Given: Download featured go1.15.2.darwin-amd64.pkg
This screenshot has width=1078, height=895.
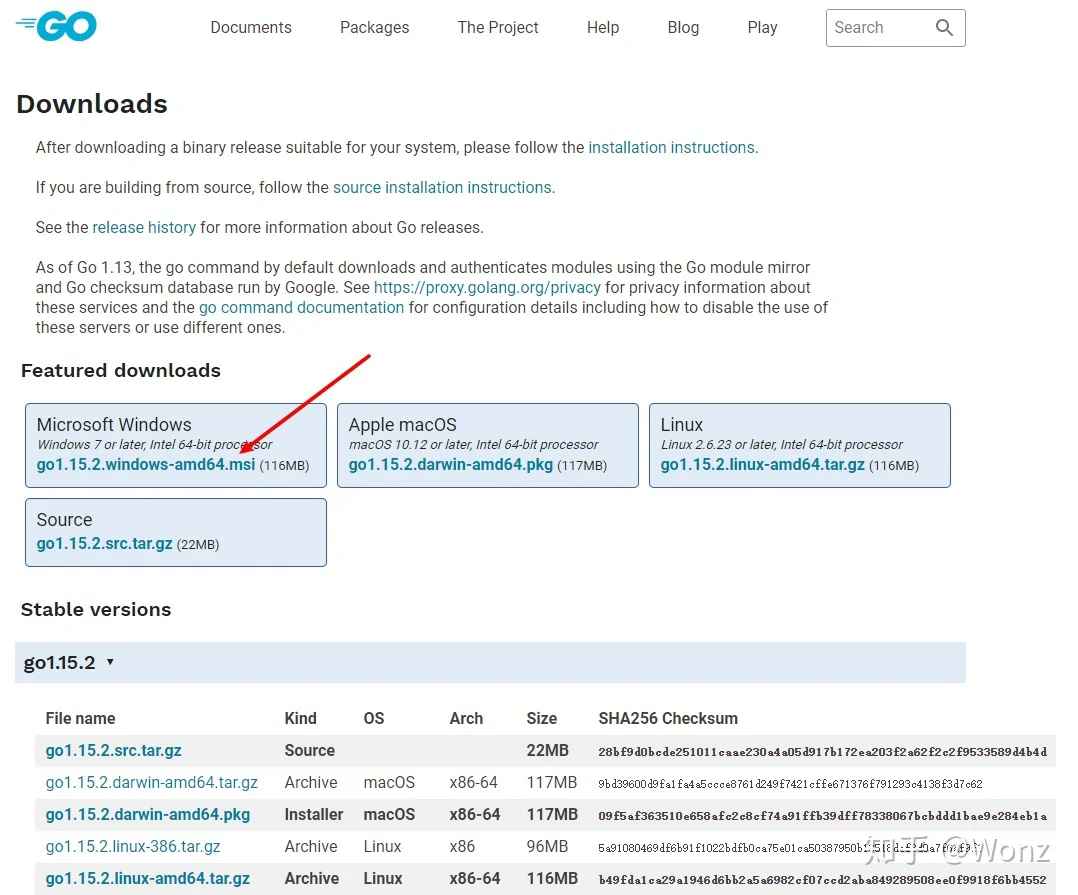Looking at the screenshot, I should tap(451, 465).
